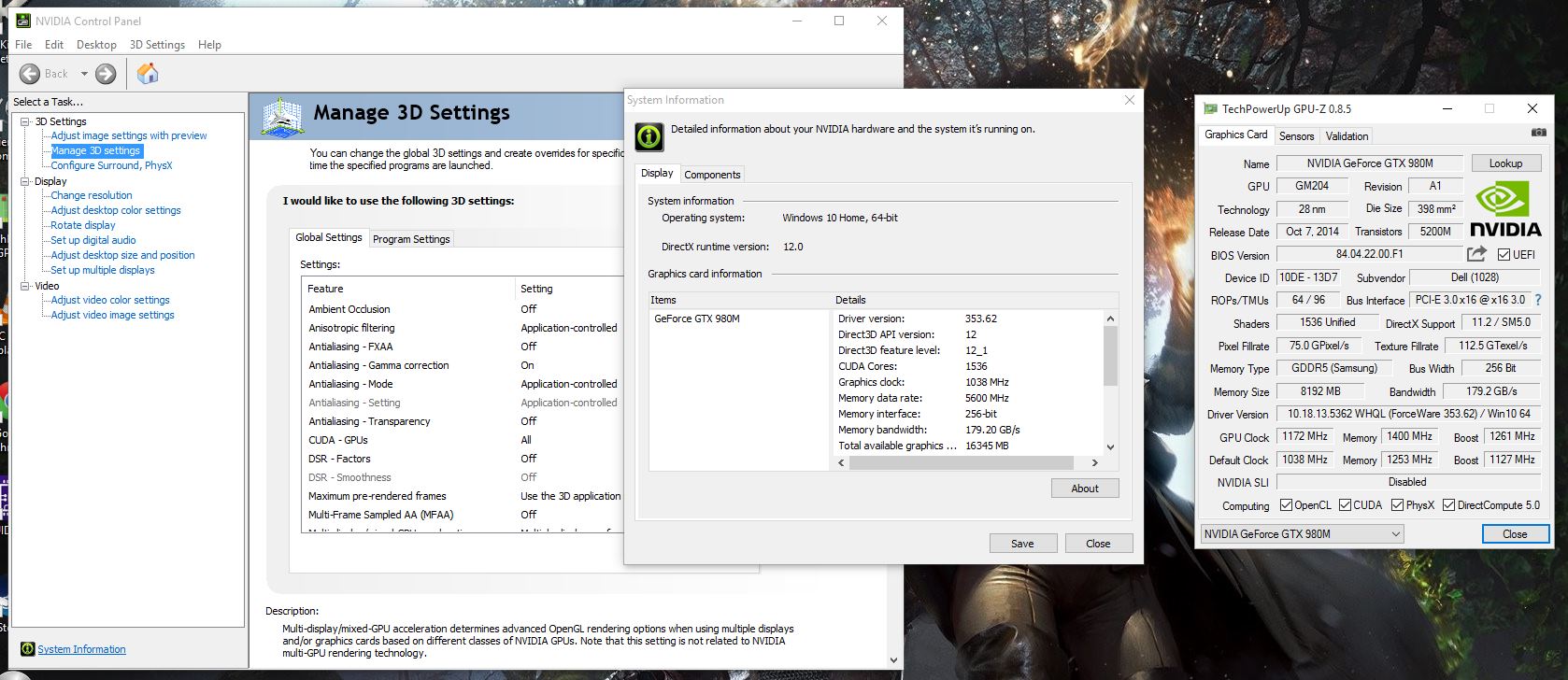Toggle the PhysX checkbox in GPU-Z

[x=1397, y=505]
